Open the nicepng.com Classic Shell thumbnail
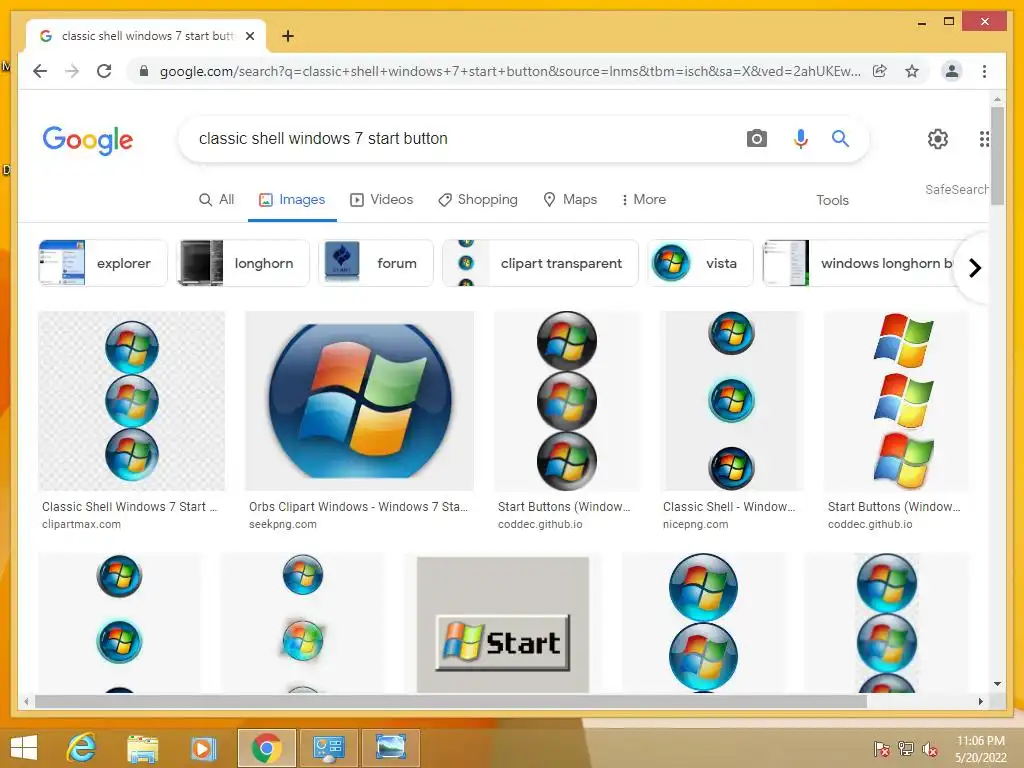 731,401
